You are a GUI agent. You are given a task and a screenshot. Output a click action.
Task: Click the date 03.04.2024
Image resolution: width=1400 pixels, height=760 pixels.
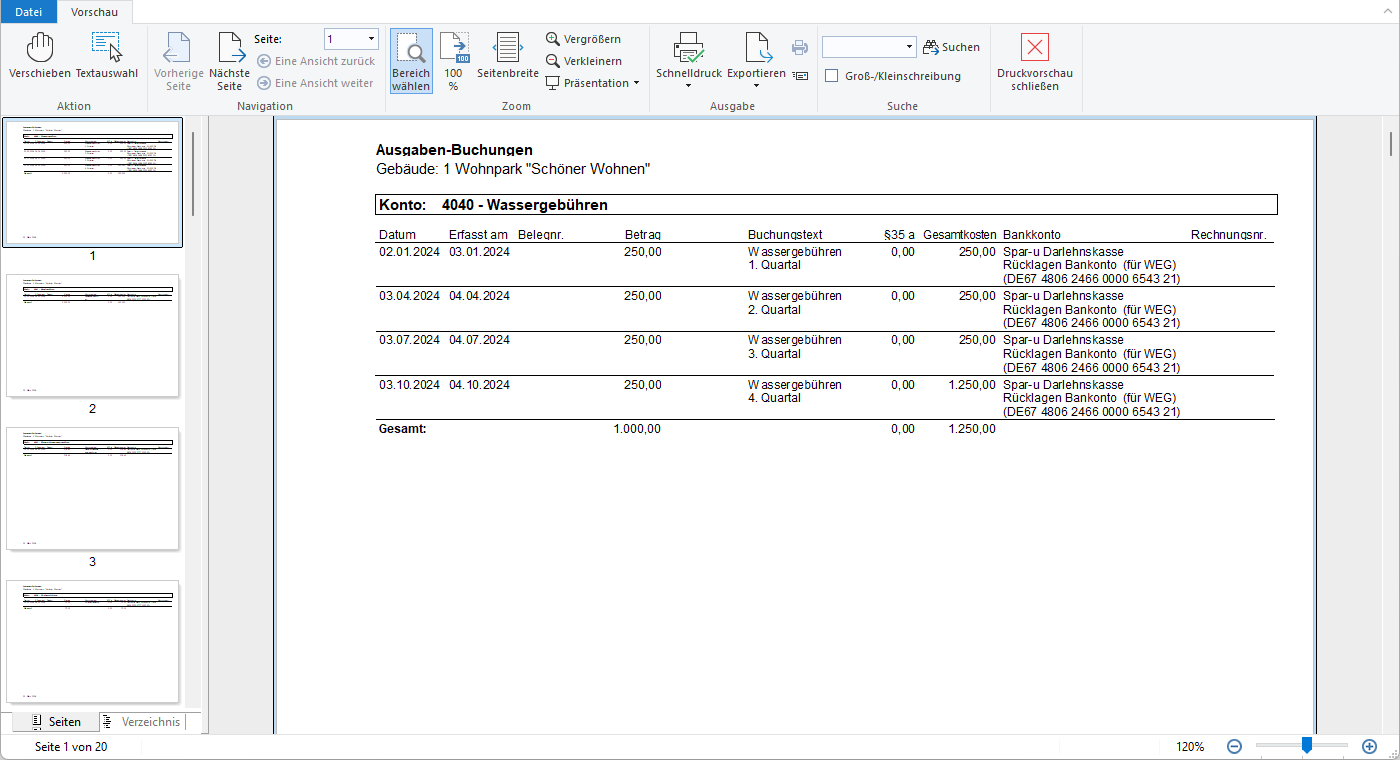pos(410,296)
